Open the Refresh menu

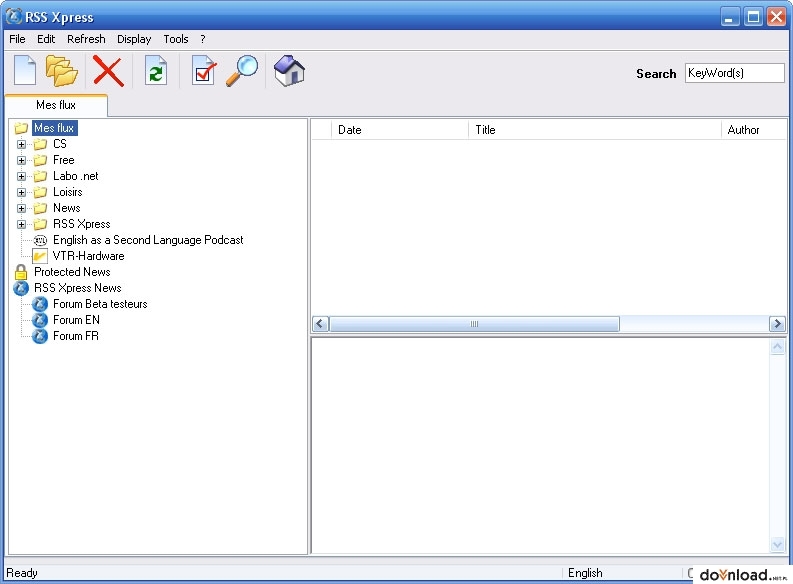[86, 39]
